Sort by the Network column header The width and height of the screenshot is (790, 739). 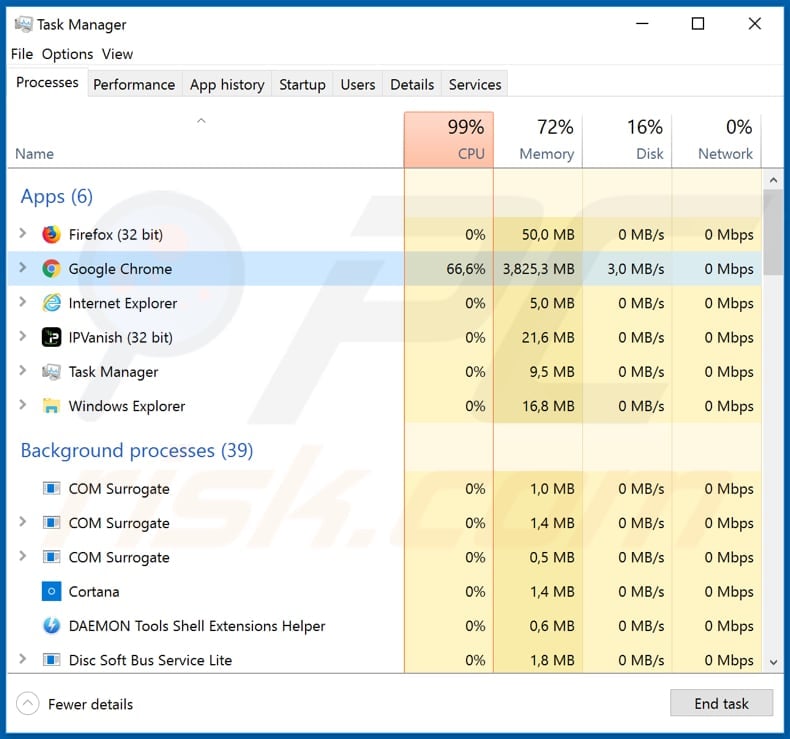pyautogui.click(x=716, y=140)
